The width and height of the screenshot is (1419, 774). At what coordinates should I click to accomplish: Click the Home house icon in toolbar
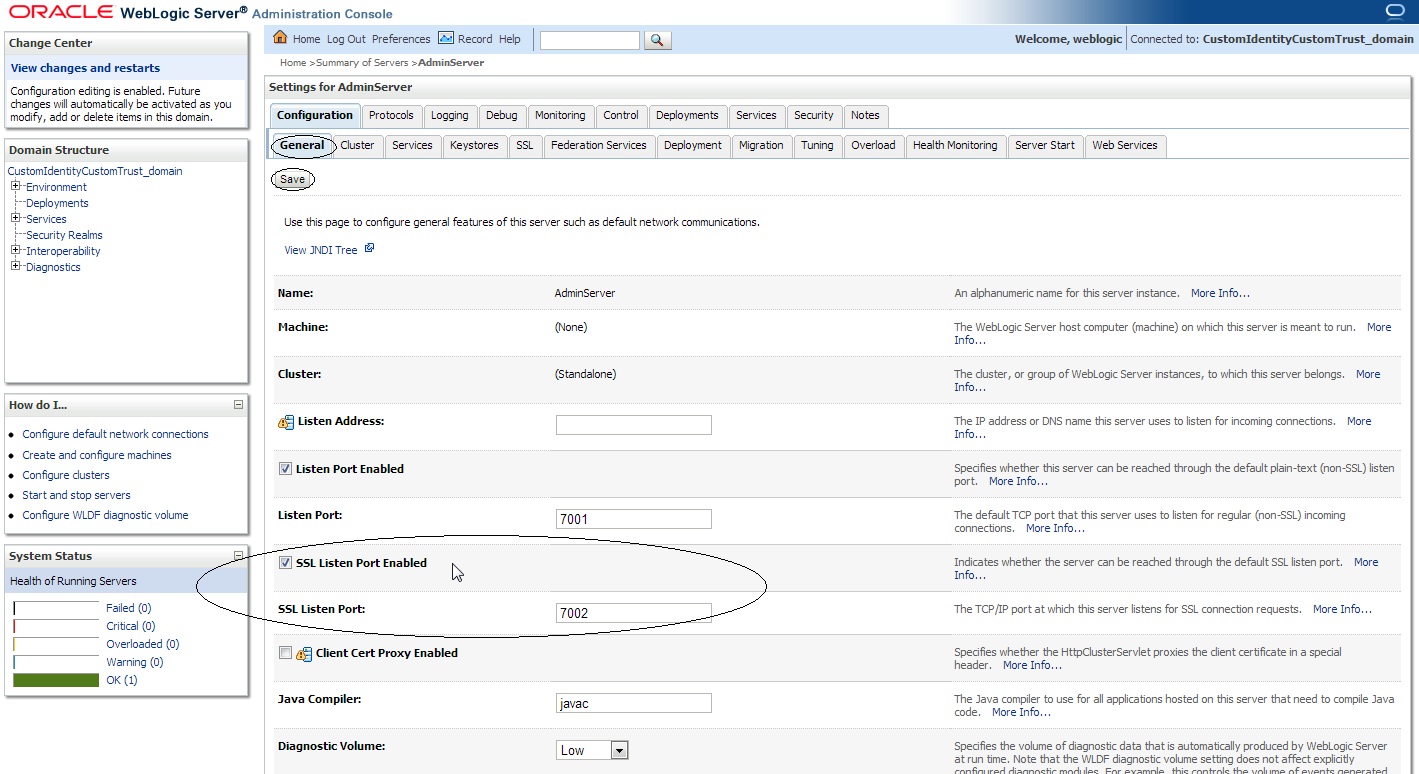(x=280, y=38)
